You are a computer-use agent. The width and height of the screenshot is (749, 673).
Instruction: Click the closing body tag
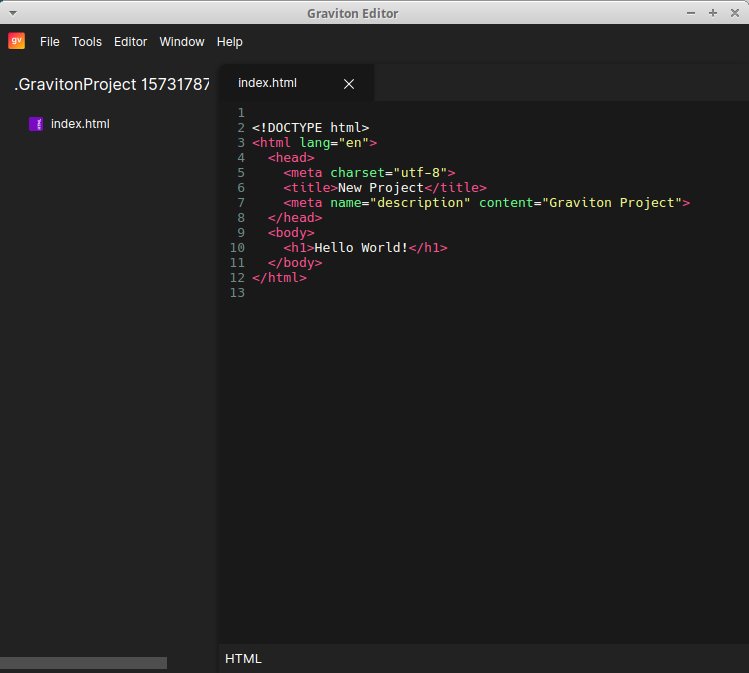(x=295, y=263)
